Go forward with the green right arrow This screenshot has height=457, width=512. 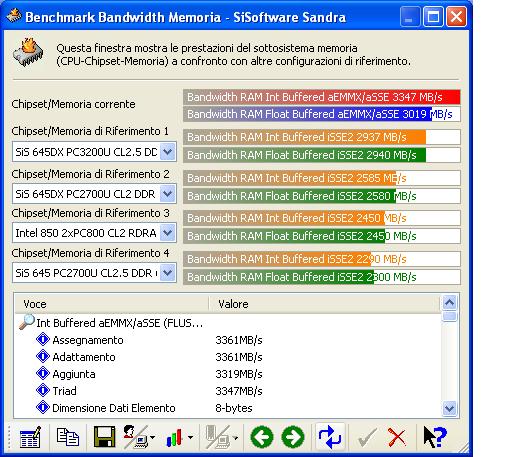click(293, 437)
